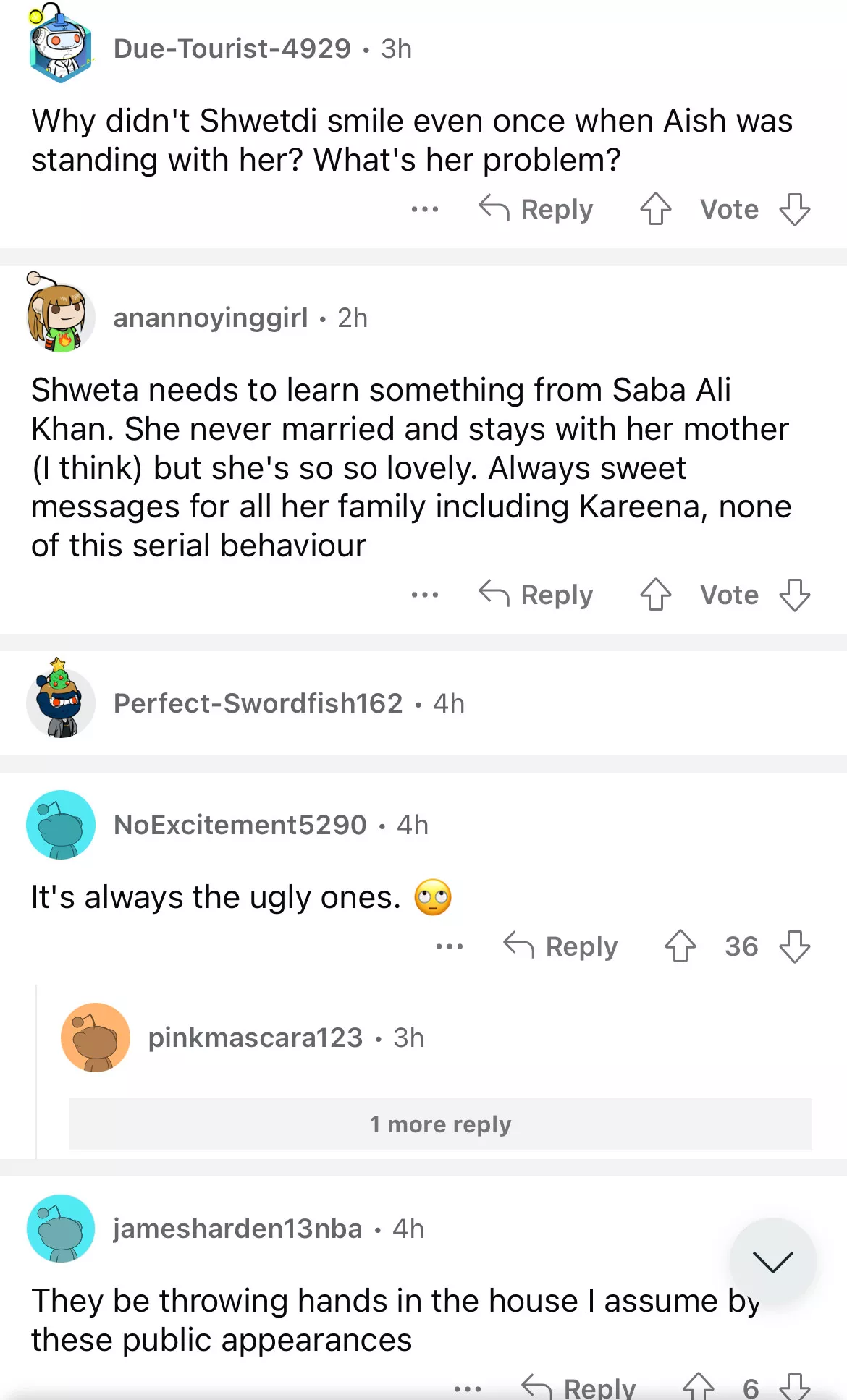Downvote anannoyinggirl's comment
This screenshot has width=847, height=1400.
[x=794, y=595]
